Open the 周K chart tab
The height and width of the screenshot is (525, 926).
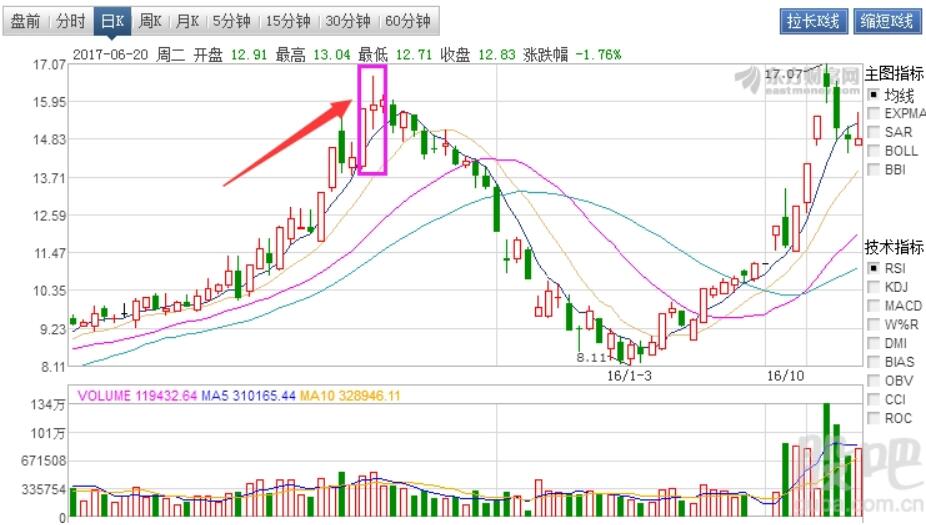(x=150, y=21)
